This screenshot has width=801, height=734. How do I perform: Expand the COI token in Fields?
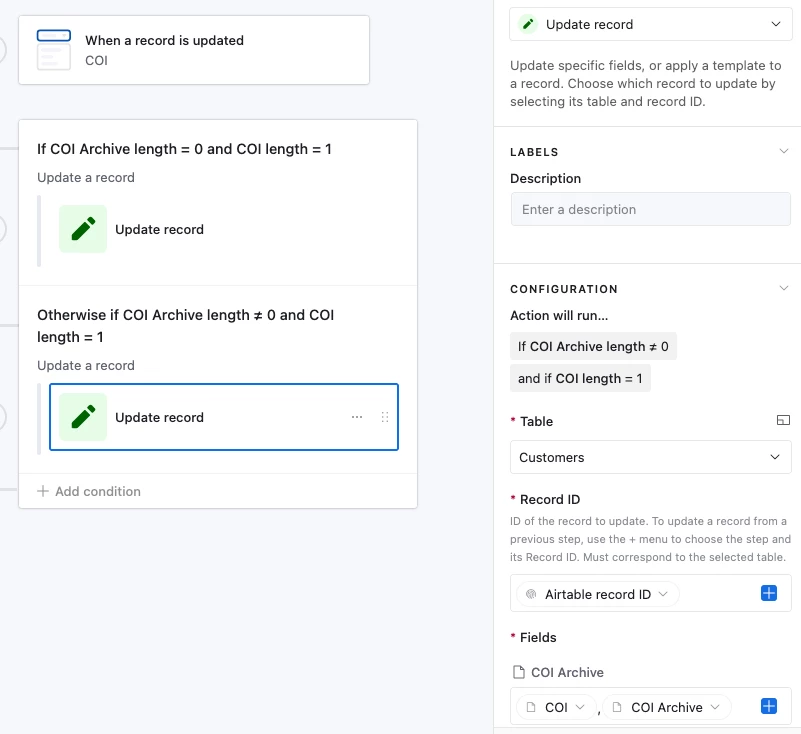click(x=556, y=707)
